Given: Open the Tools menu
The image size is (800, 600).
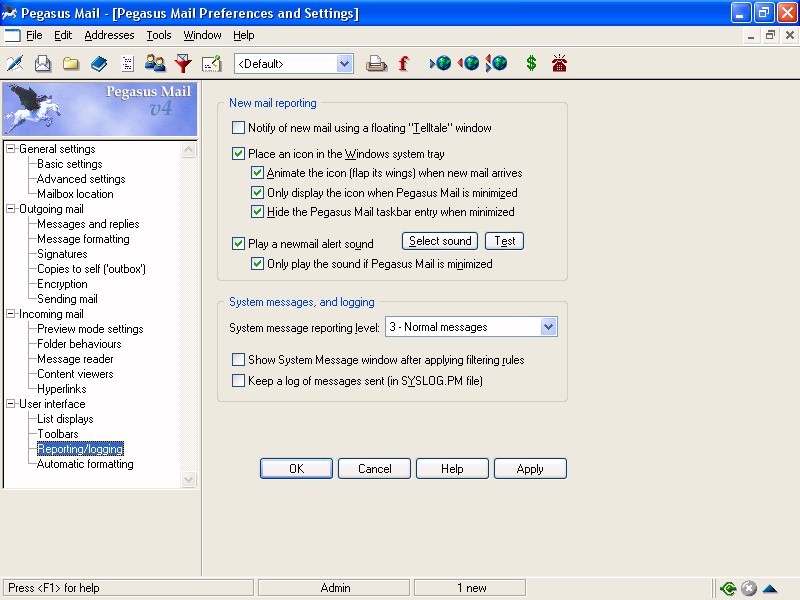Looking at the screenshot, I should 159,35.
